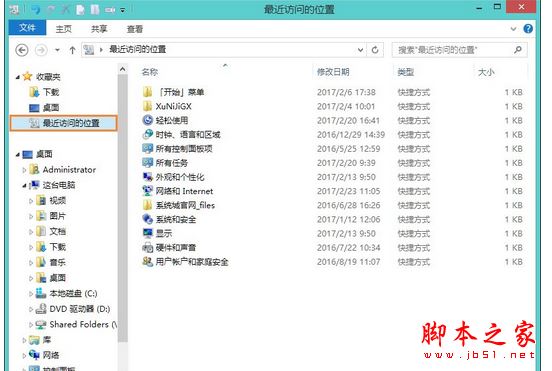552x371 pixels.
Task: Collapse the 这台电脑 tree node
Action: coord(24,186)
